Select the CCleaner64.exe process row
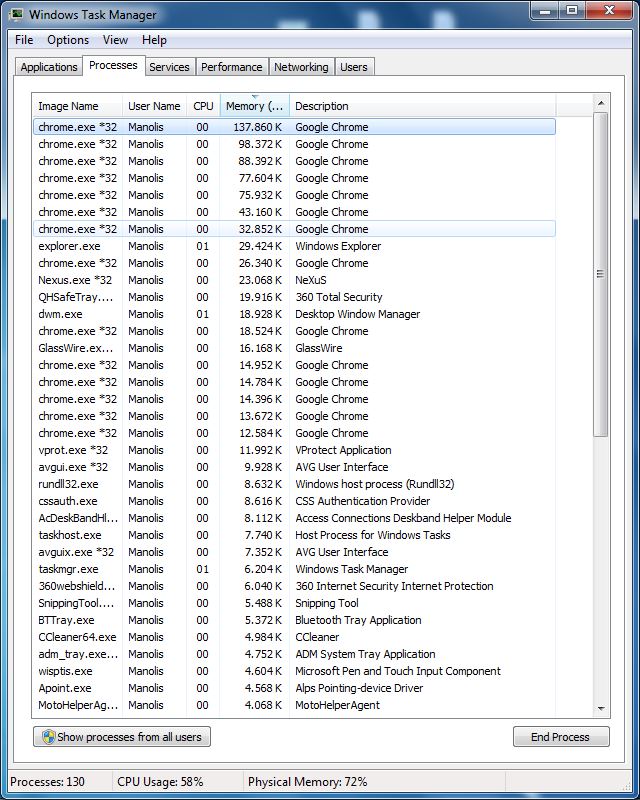The height and width of the screenshot is (800, 640). coord(77,637)
